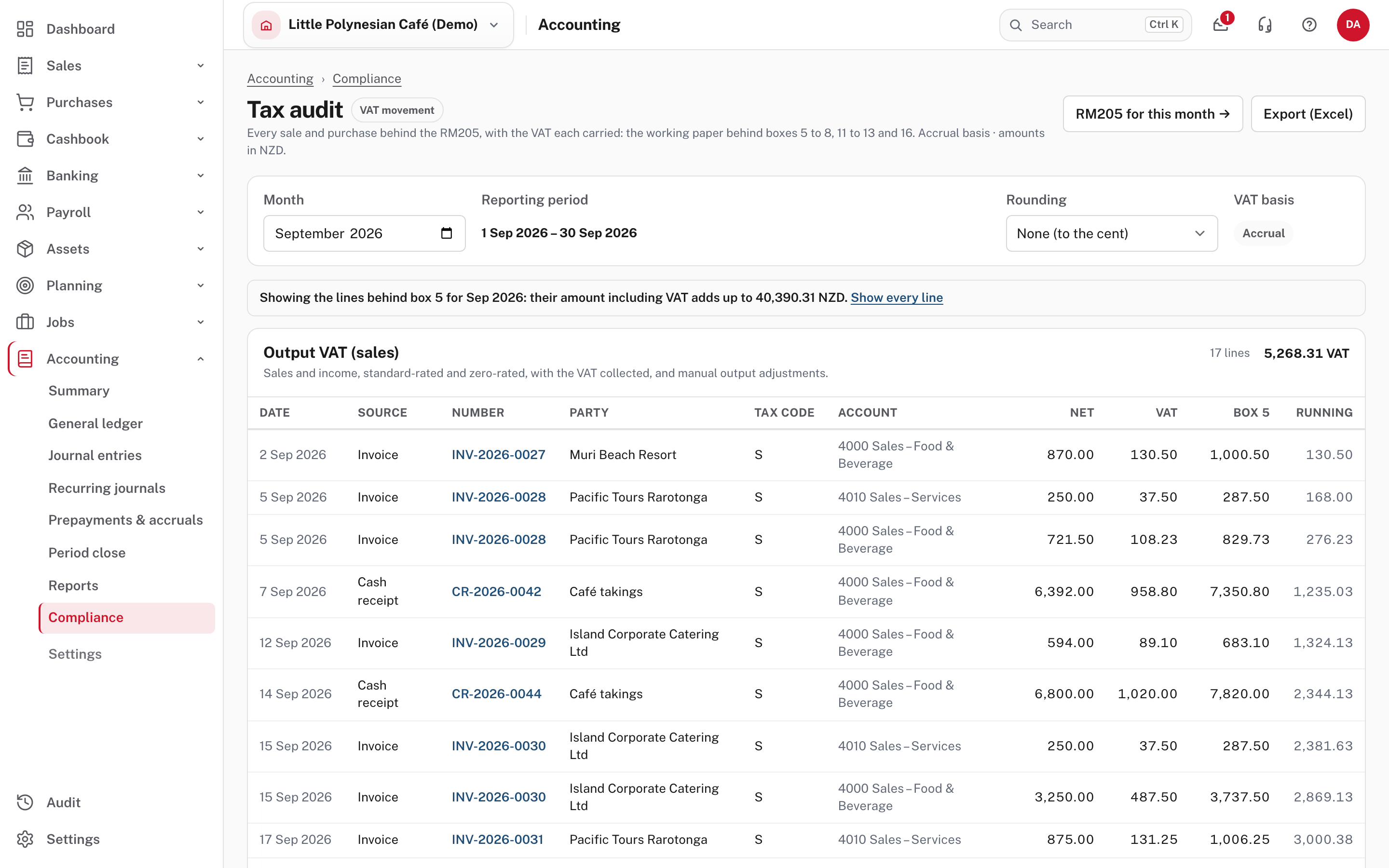The image size is (1389, 868).
Task: Open the Rounding dropdown
Action: 1111,233
